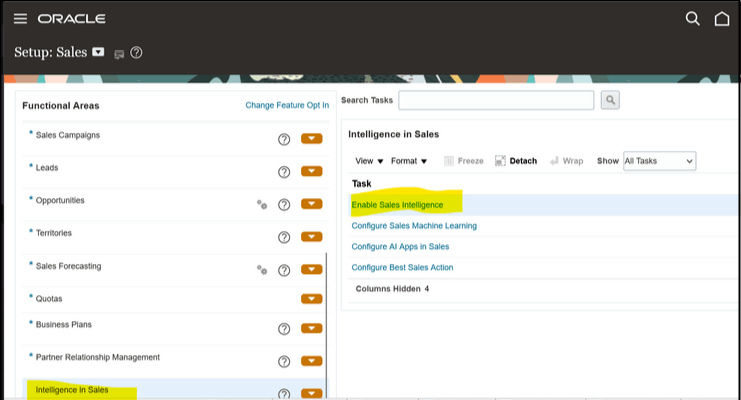This screenshot has width=741, height=400.
Task: Open the Setup: Sales offering dropdown
Action: click(x=98, y=52)
